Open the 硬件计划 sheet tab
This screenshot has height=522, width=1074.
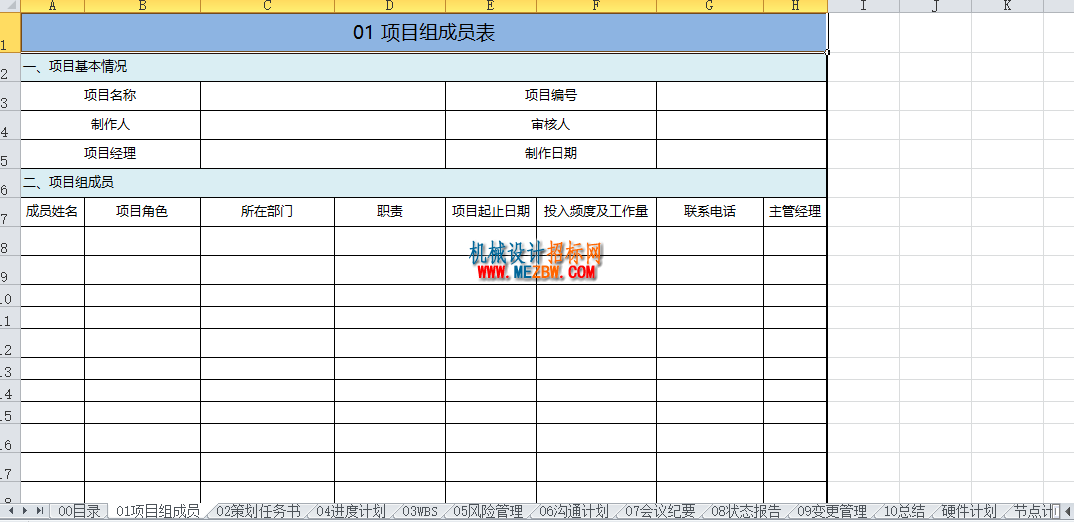969,511
